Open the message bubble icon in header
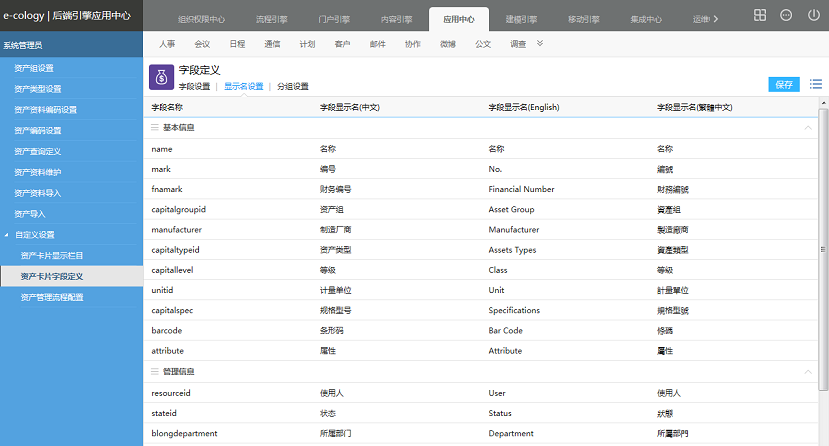Viewport: 829px width, 446px height. pos(786,15)
